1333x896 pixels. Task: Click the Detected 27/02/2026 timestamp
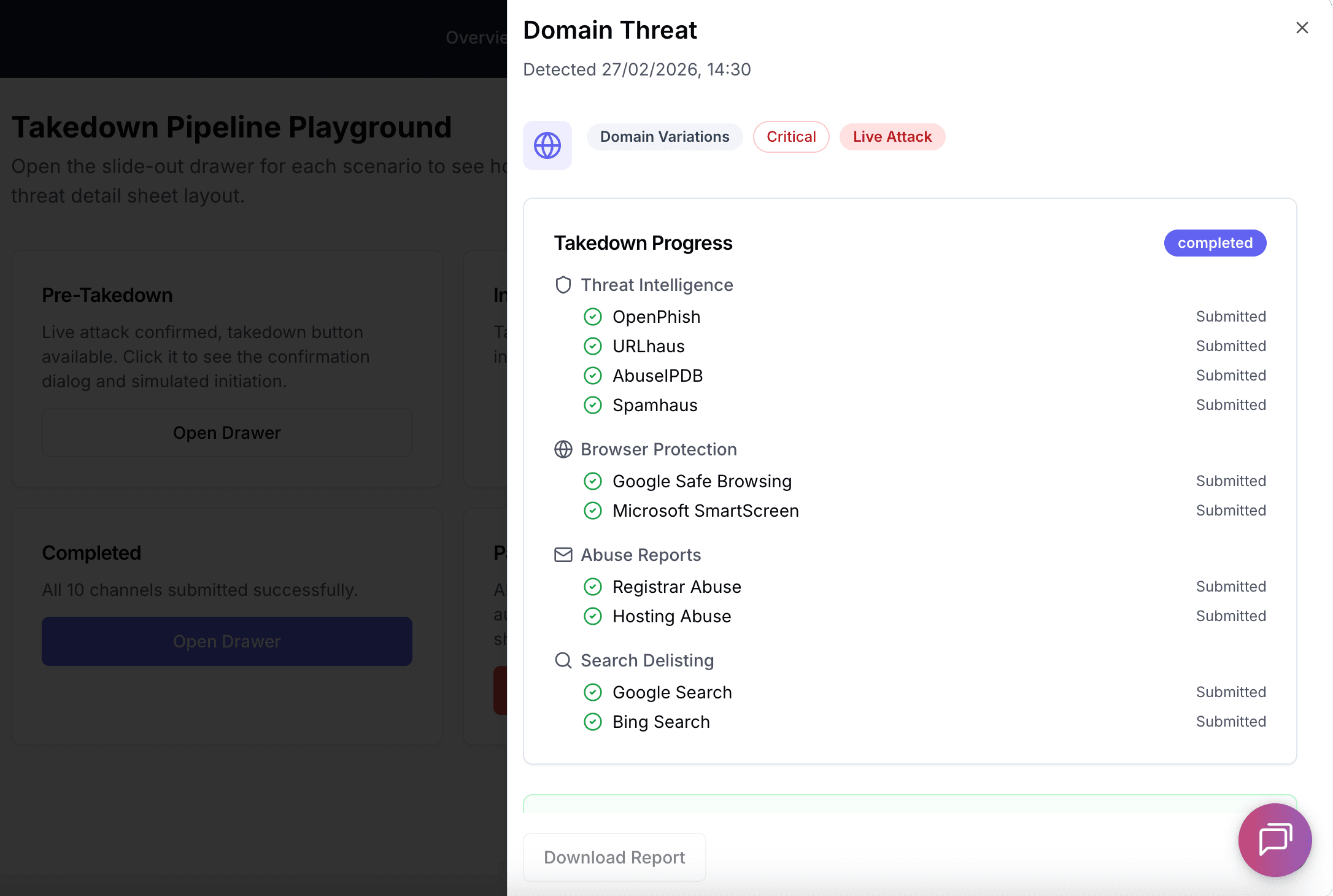[637, 69]
